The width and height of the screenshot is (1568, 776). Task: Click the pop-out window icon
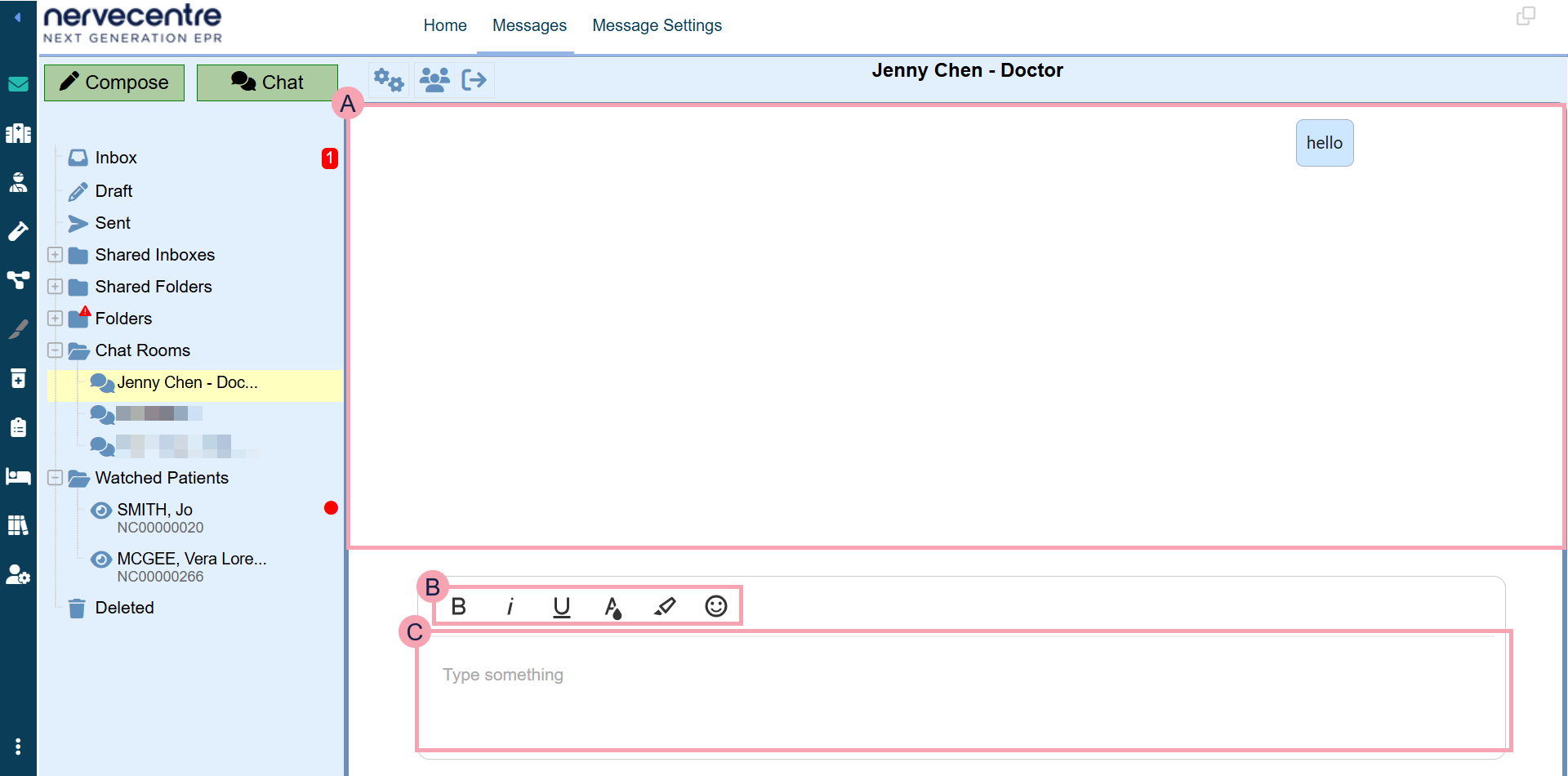coord(1526,16)
